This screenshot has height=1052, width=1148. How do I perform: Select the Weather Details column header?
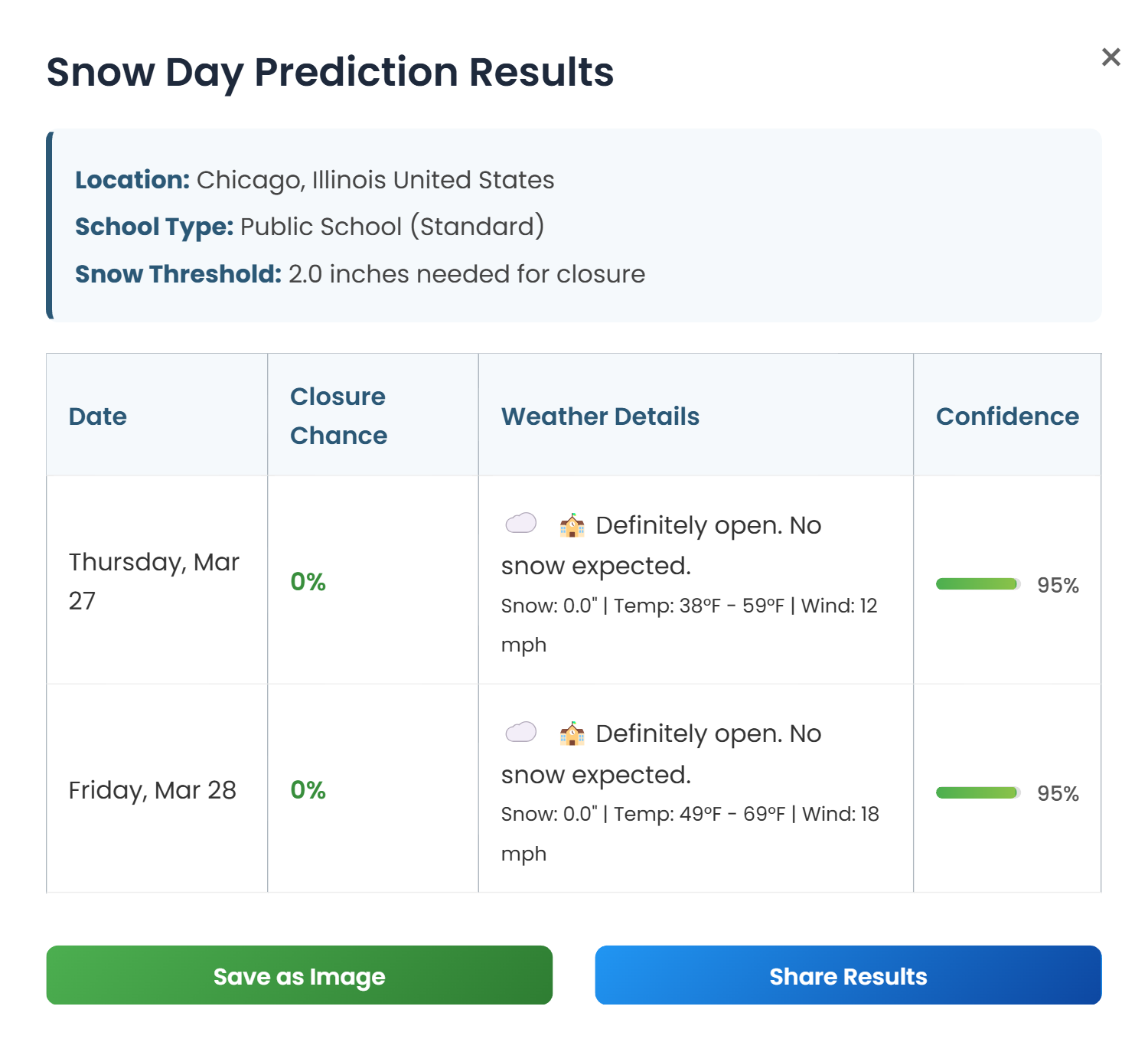pyautogui.click(x=600, y=417)
